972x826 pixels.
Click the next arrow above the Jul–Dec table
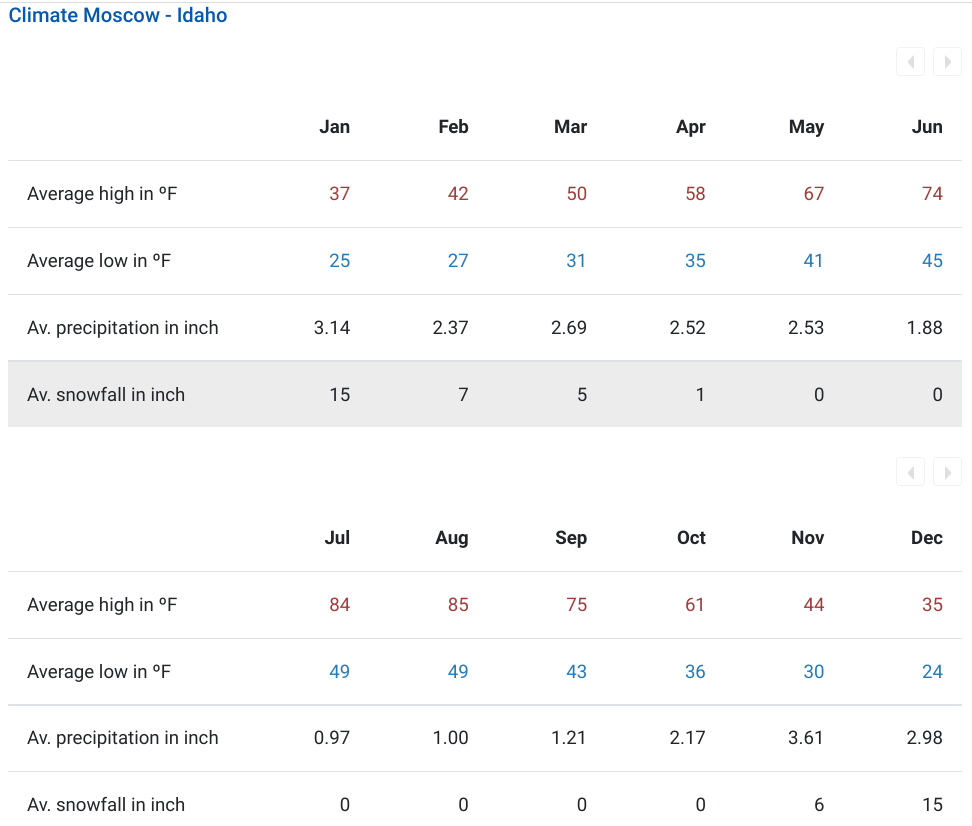[947, 472]
